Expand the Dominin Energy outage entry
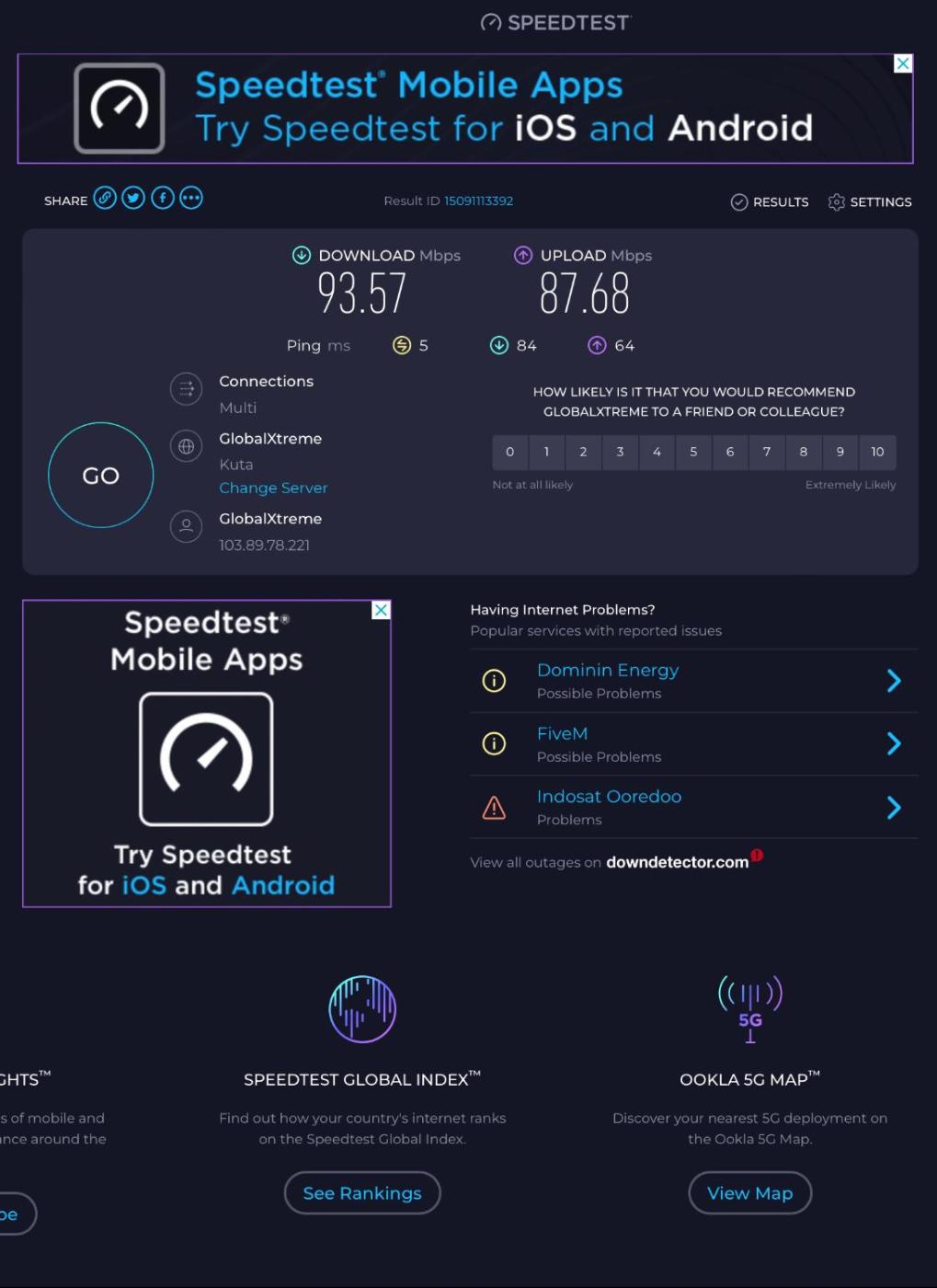Screen dimensions: 937x1288 pyautogui.click(x=893, y=681)
